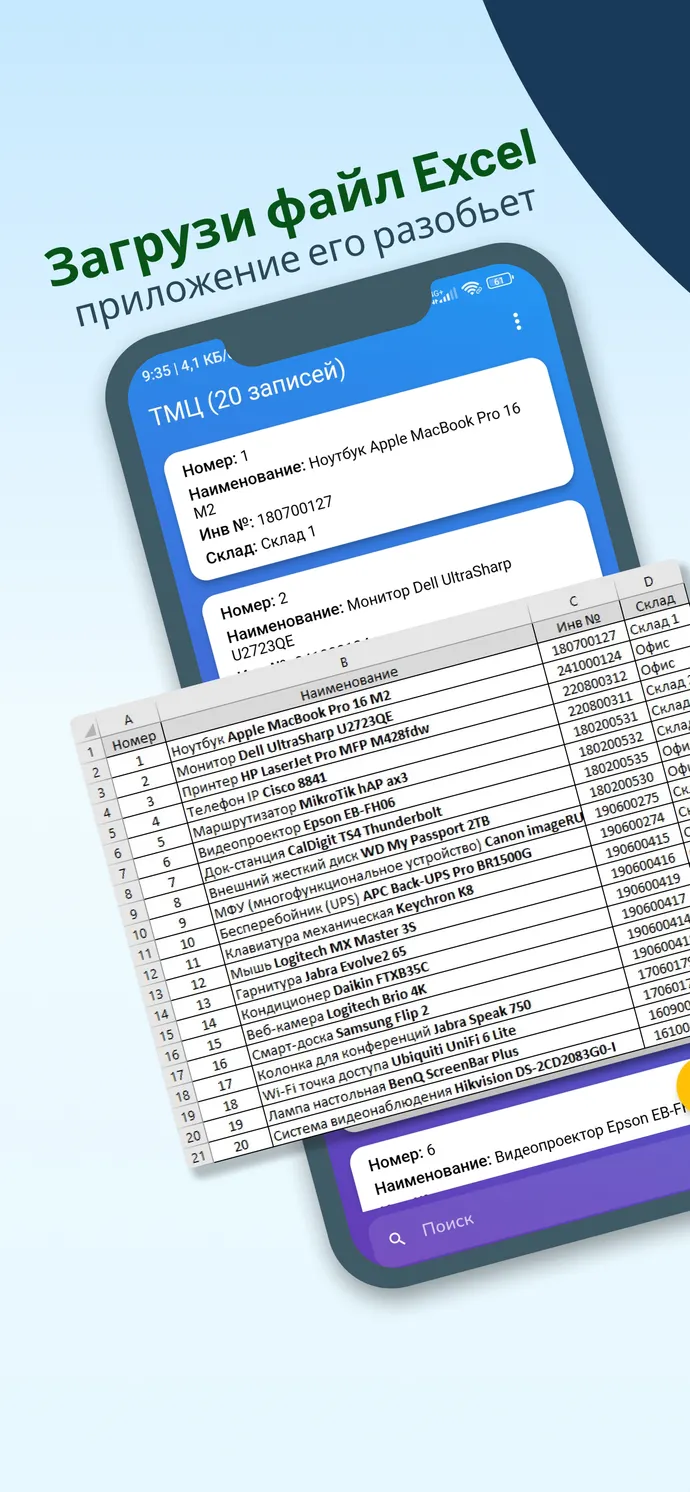
Task: Select the ТМЦ (20 записей) title
Action: pyautogui.click(x=246, y=393)
